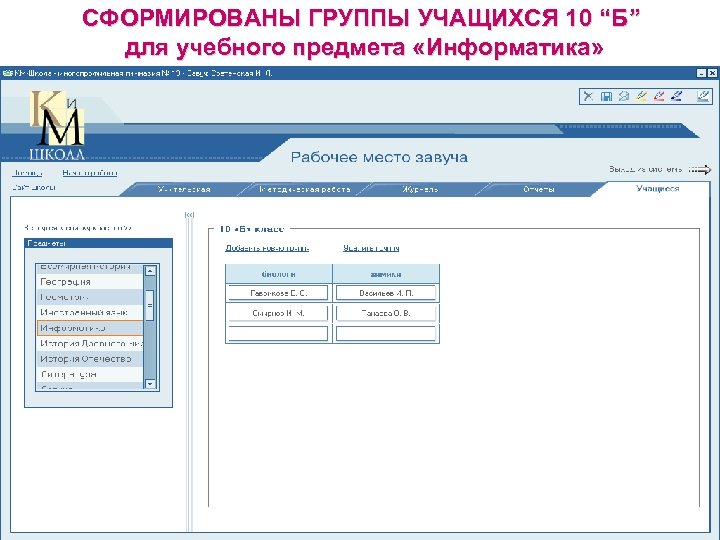Select История Древнего мира in subjects list
Image resolution: width=720 pixels, height=540 pixels.
tap(90, 343)
